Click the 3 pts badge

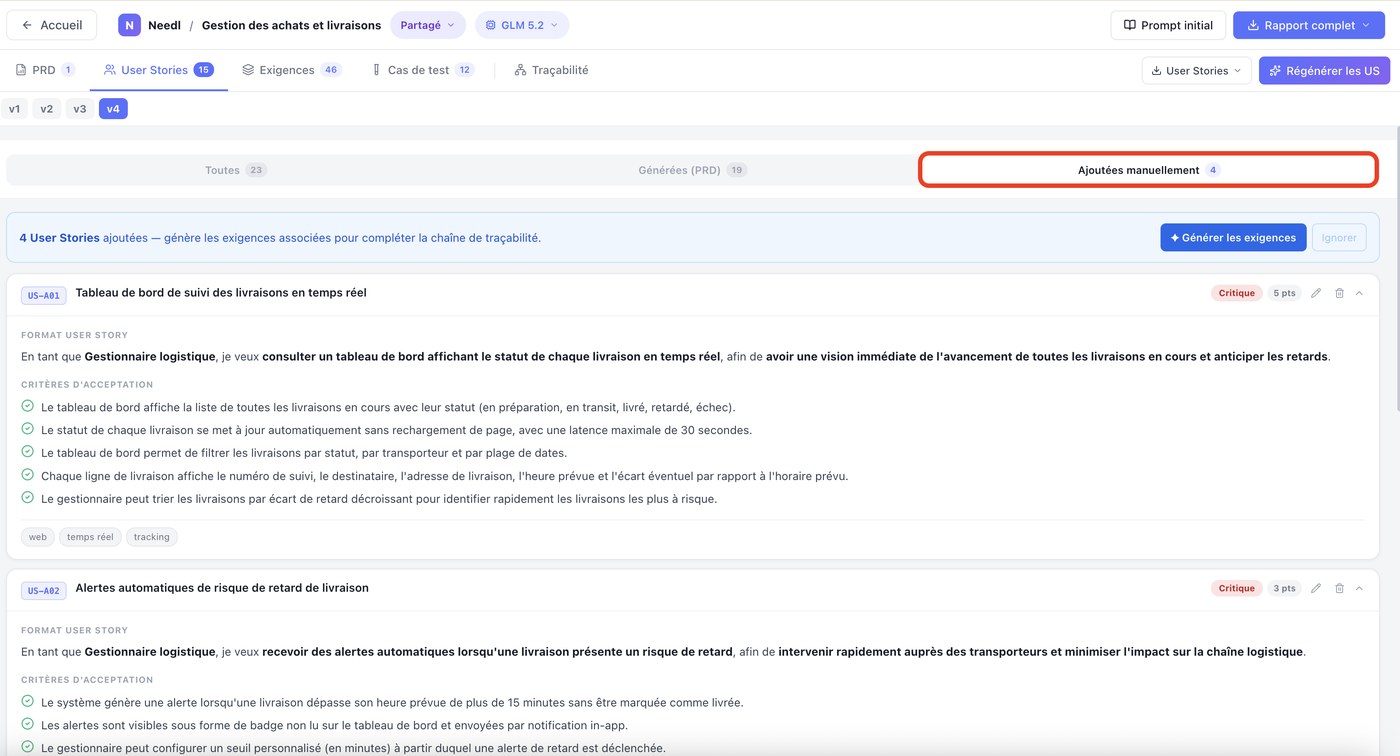tap(1284, 588)
